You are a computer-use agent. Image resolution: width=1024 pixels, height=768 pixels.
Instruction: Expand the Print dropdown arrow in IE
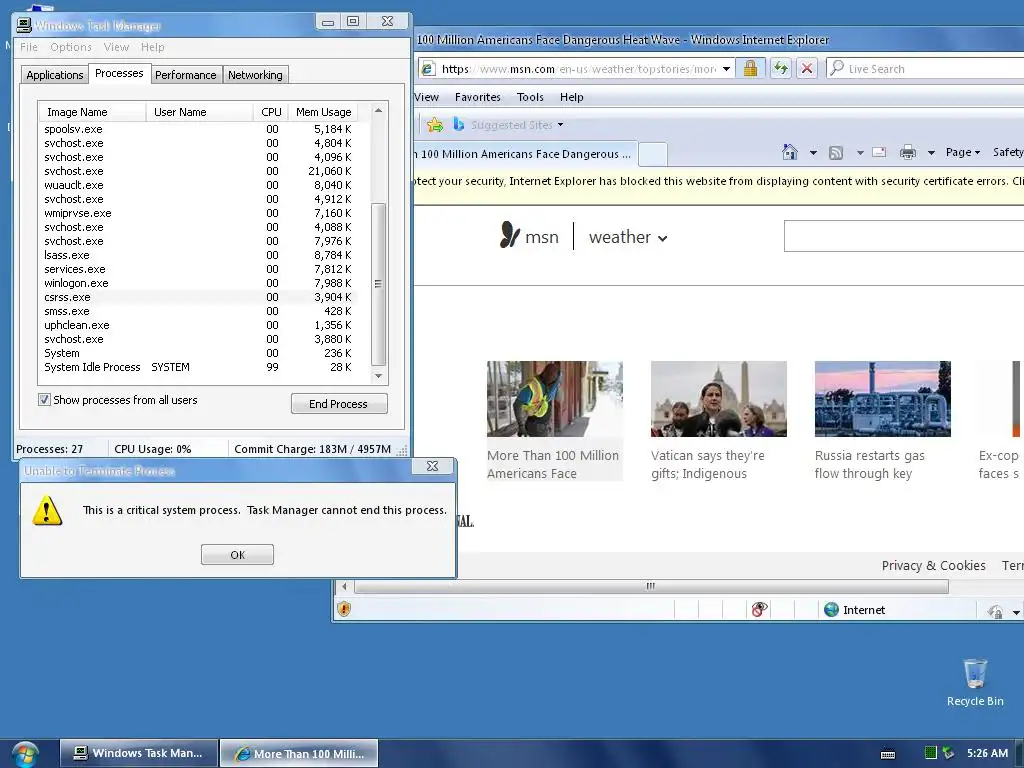point(931,153)
